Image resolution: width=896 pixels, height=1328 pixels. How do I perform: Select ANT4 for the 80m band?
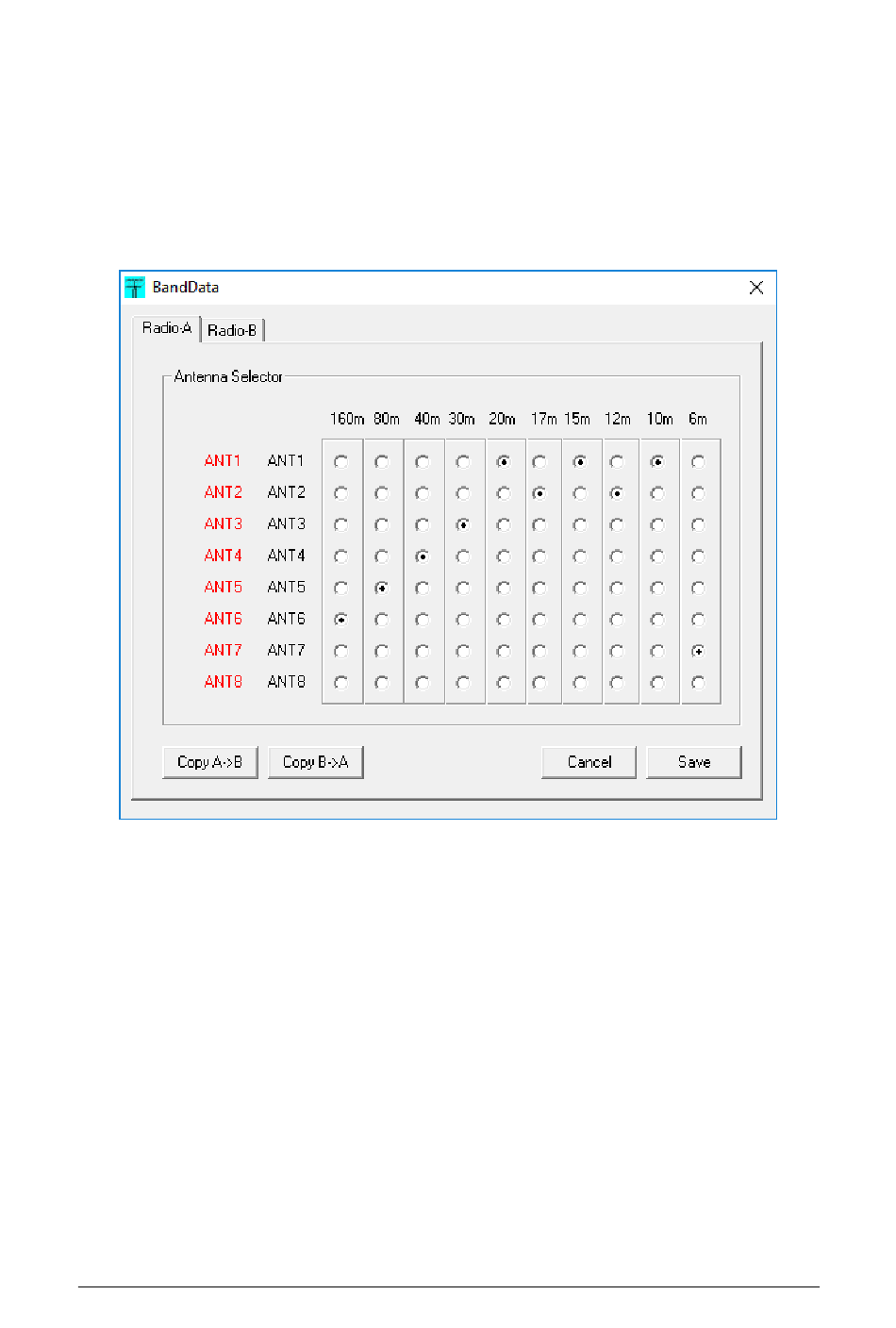tap(382, 556)
